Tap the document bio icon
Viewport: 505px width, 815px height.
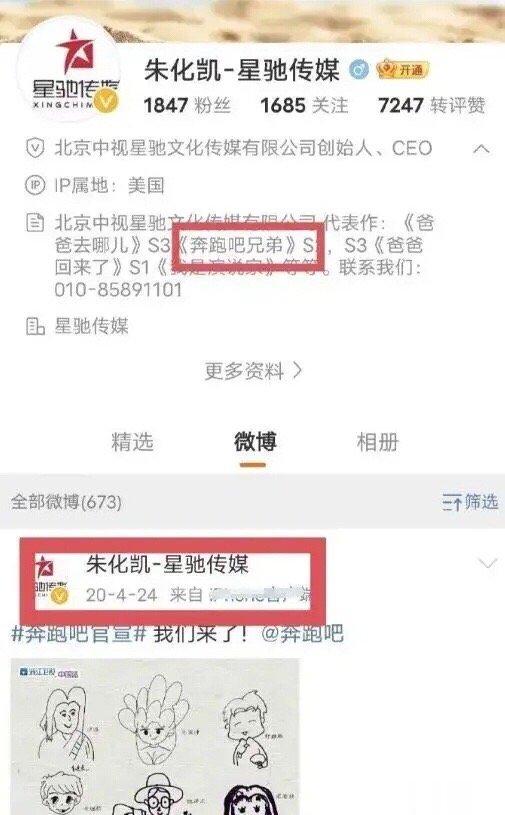click(35, 223)
